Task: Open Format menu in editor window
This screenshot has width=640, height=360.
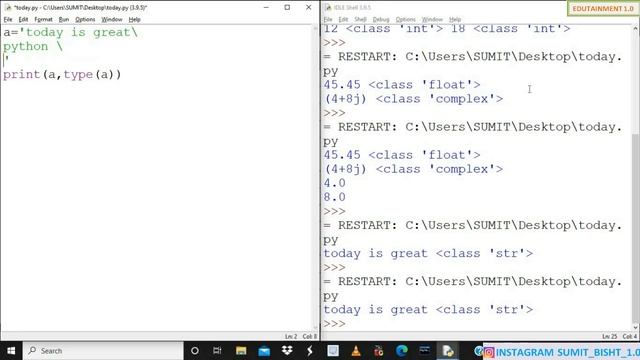Action: pos(43,19)
